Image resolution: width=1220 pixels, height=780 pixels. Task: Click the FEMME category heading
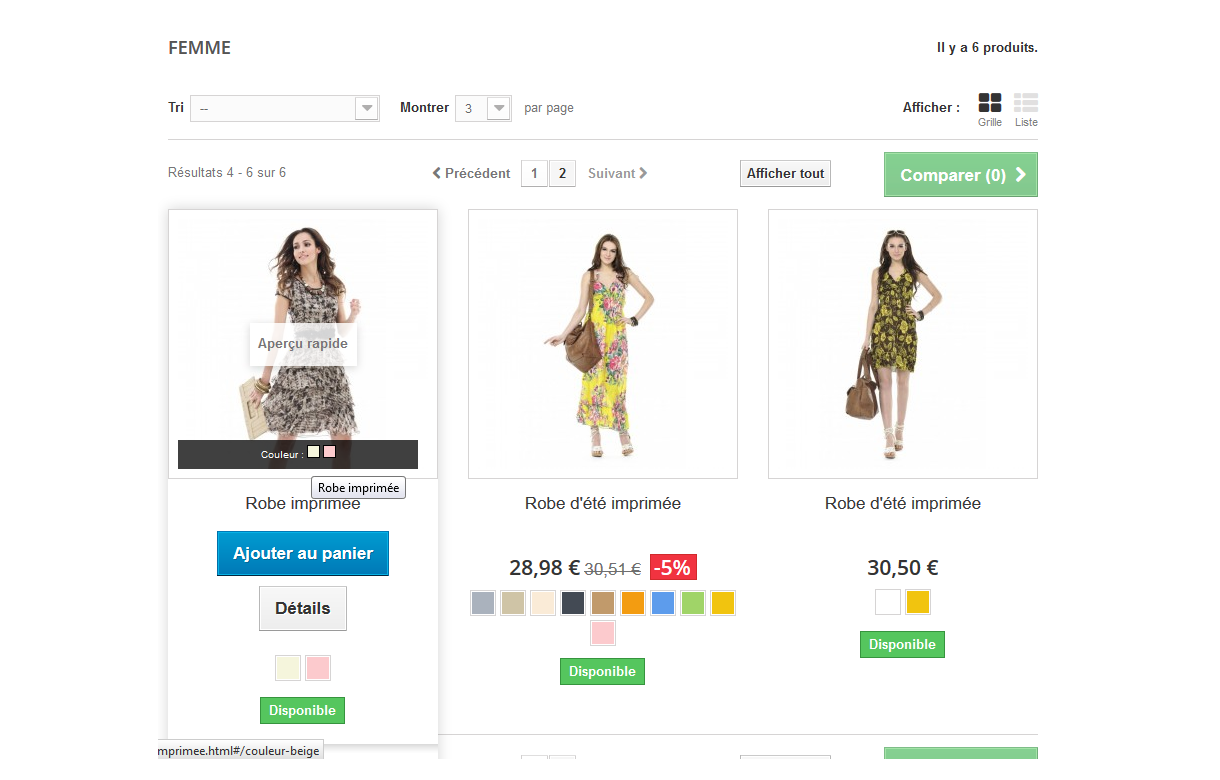[x=200, y=48]
